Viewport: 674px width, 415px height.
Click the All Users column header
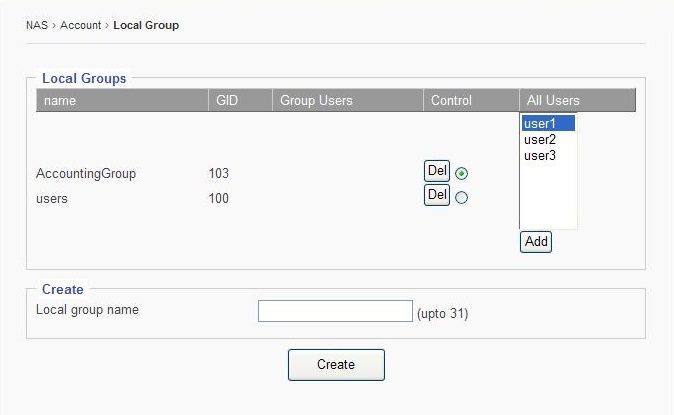(x=553, y=101)
